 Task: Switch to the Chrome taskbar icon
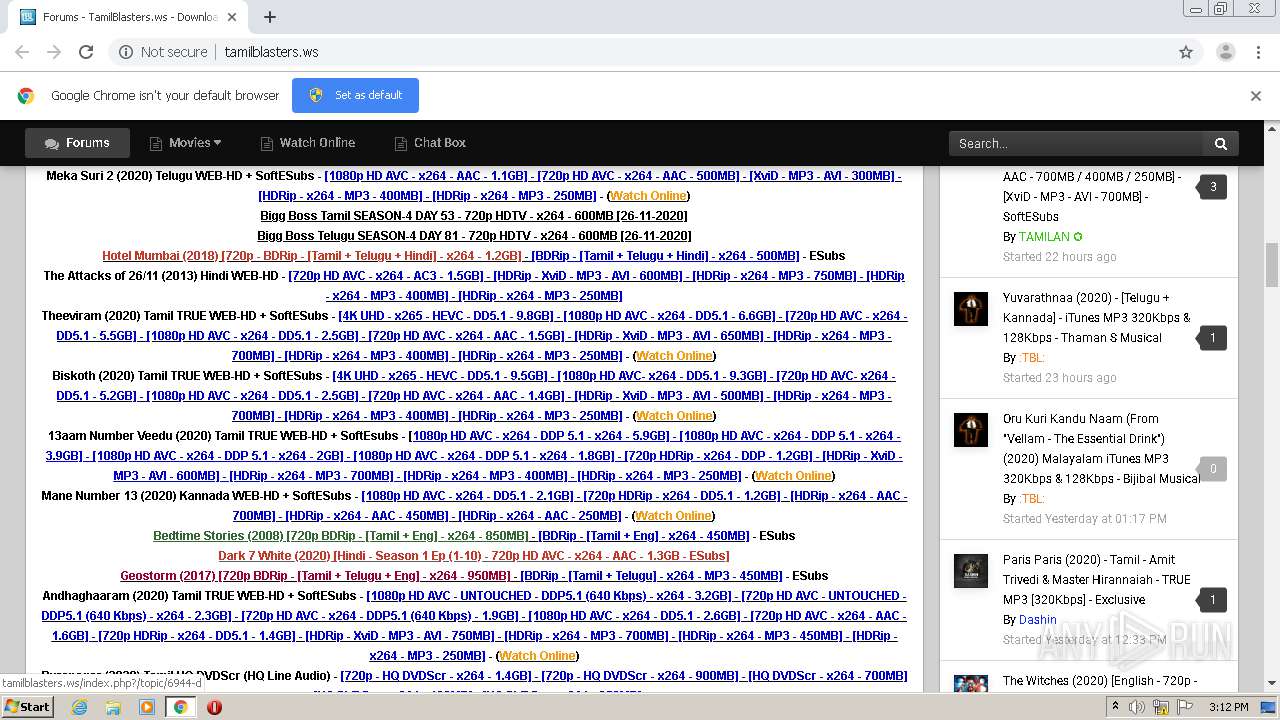[x=181, y=707]
